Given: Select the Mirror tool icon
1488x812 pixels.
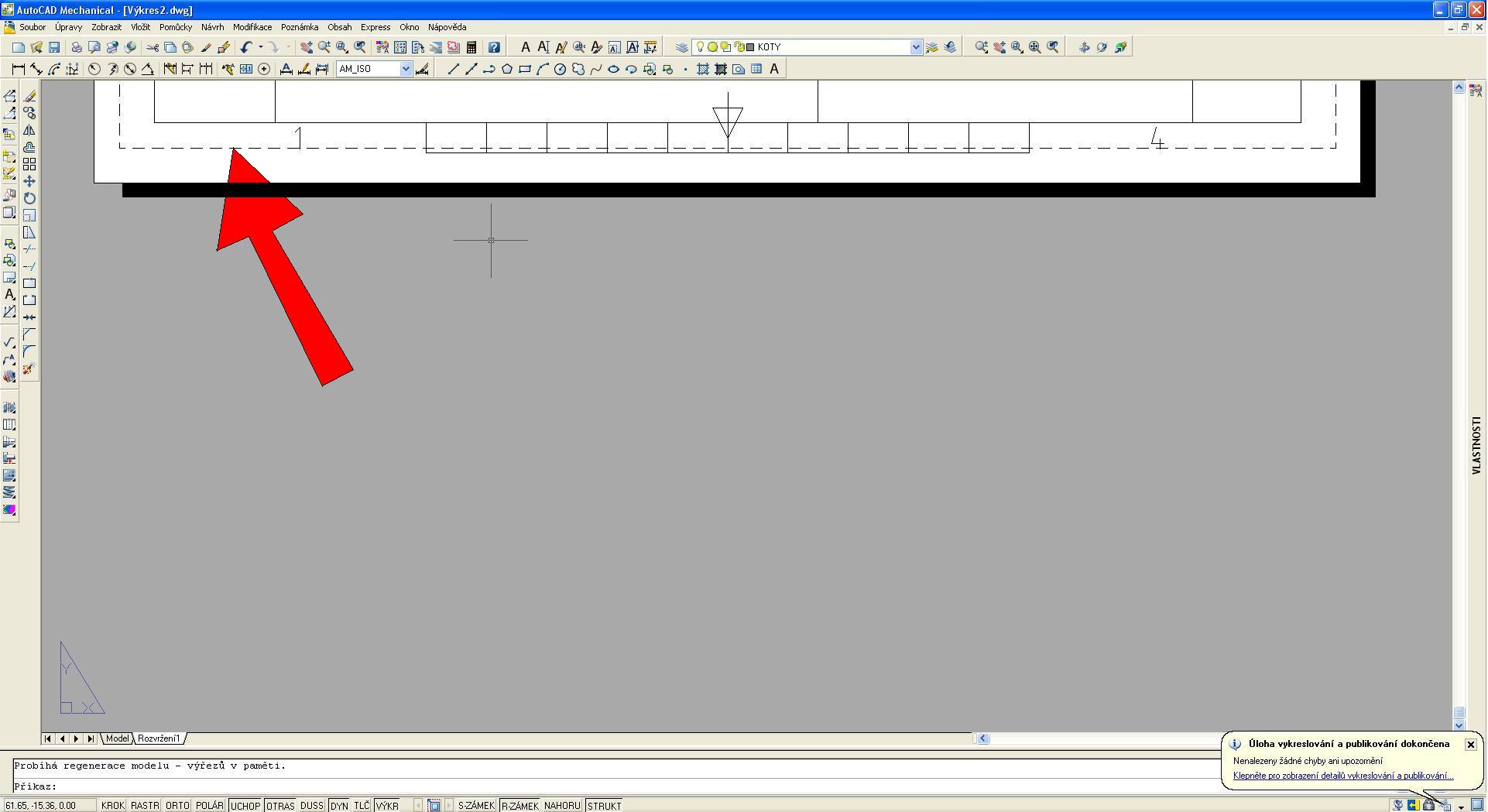Looking at the screenshot, I should point(29,130).
